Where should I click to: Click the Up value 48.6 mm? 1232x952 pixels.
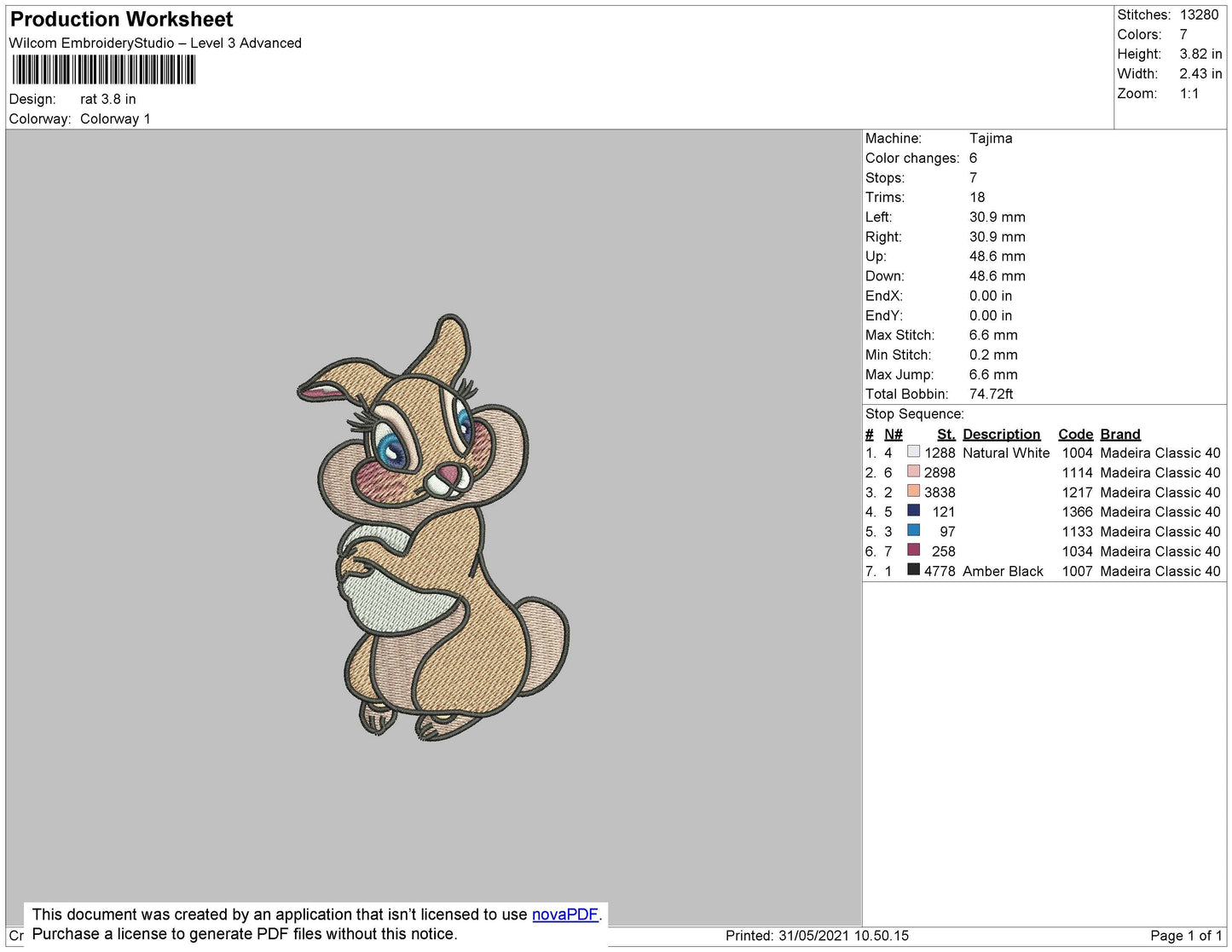[998, 256]
